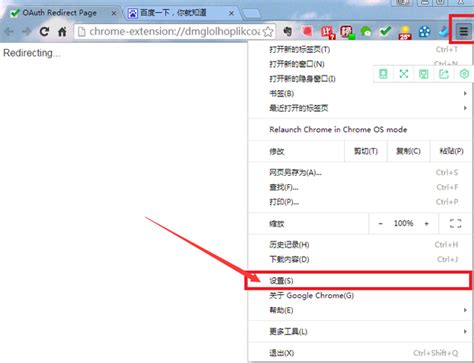Close the OAuth Redirect Page tab
This screenshot has width=474, height=363.
[114, 13]
